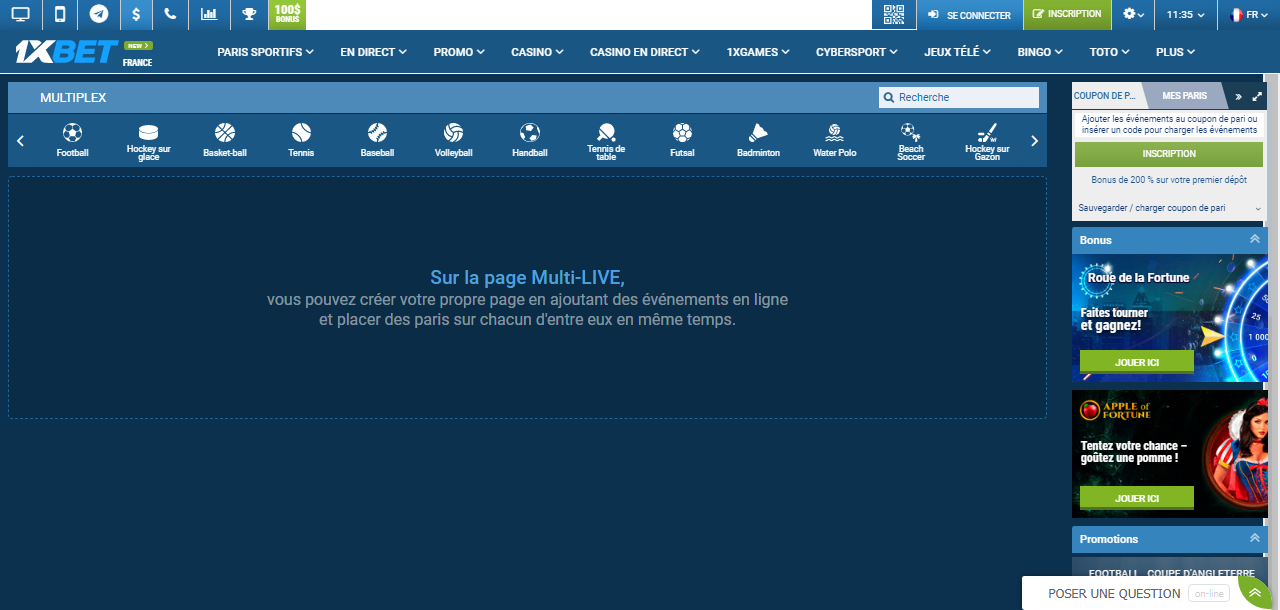Collapse the coupon sidebar with double arrows
1280x610 pixels.
(1238, 97)
